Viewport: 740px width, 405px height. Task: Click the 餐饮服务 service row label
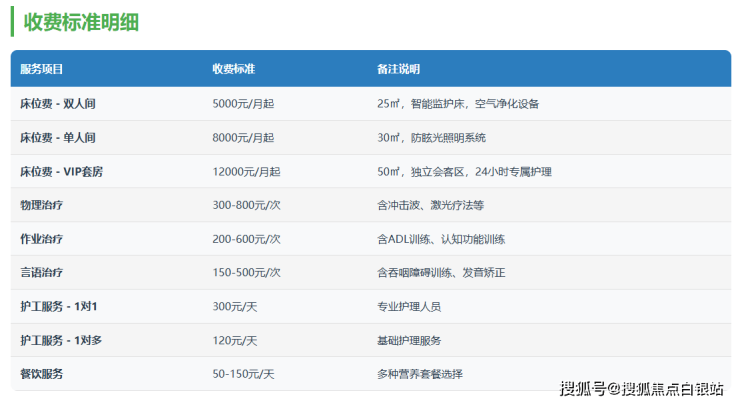point(42,374)
